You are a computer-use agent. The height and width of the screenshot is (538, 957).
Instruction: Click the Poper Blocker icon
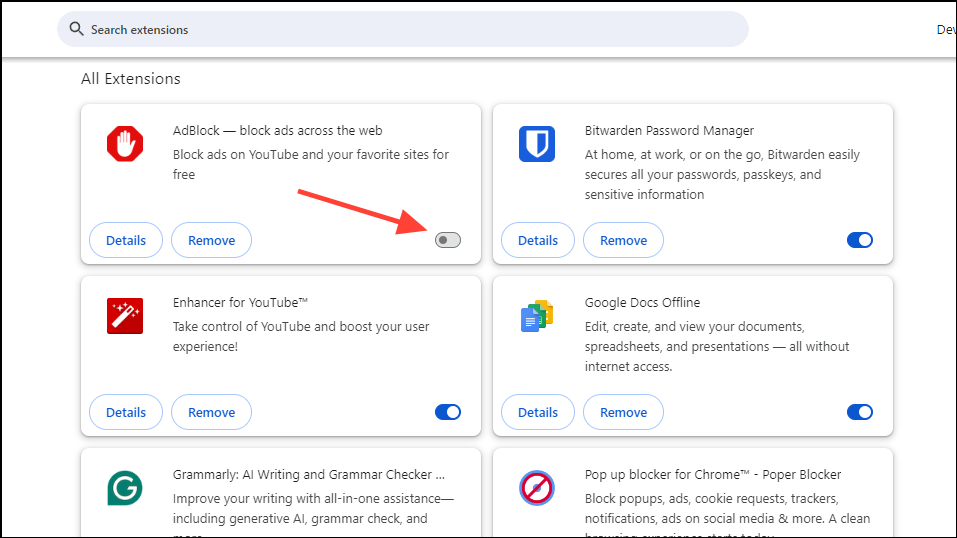pos(537,488)
